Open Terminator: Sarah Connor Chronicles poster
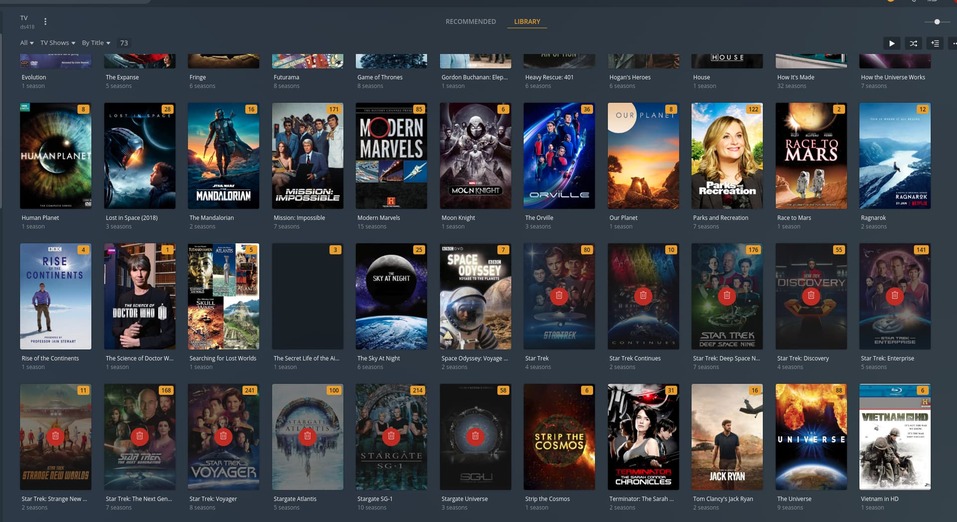Screen dimensions: 957x522 (x=643, y=437)
